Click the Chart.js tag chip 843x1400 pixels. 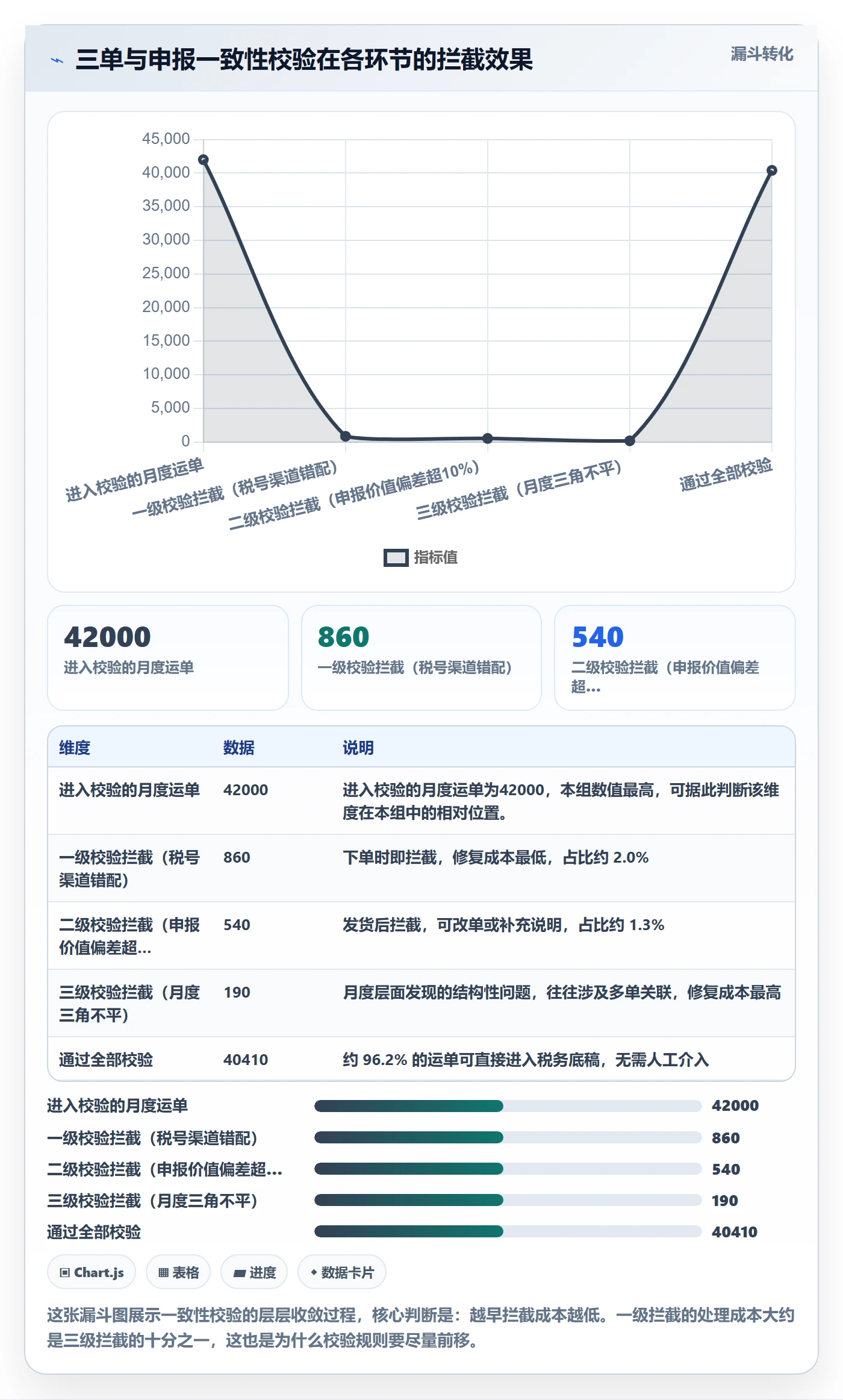tap(92, 1272)
